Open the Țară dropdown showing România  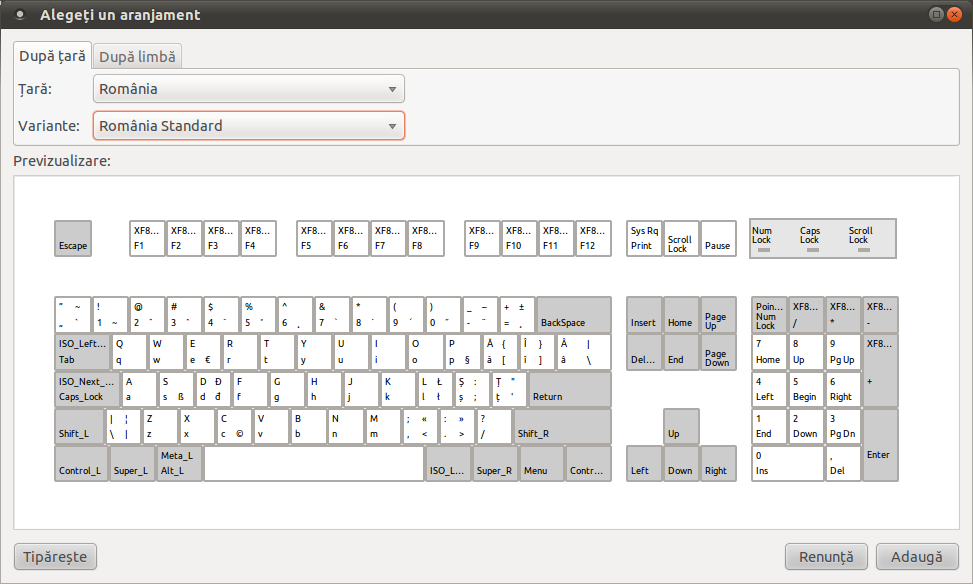(x=249, y=89)
